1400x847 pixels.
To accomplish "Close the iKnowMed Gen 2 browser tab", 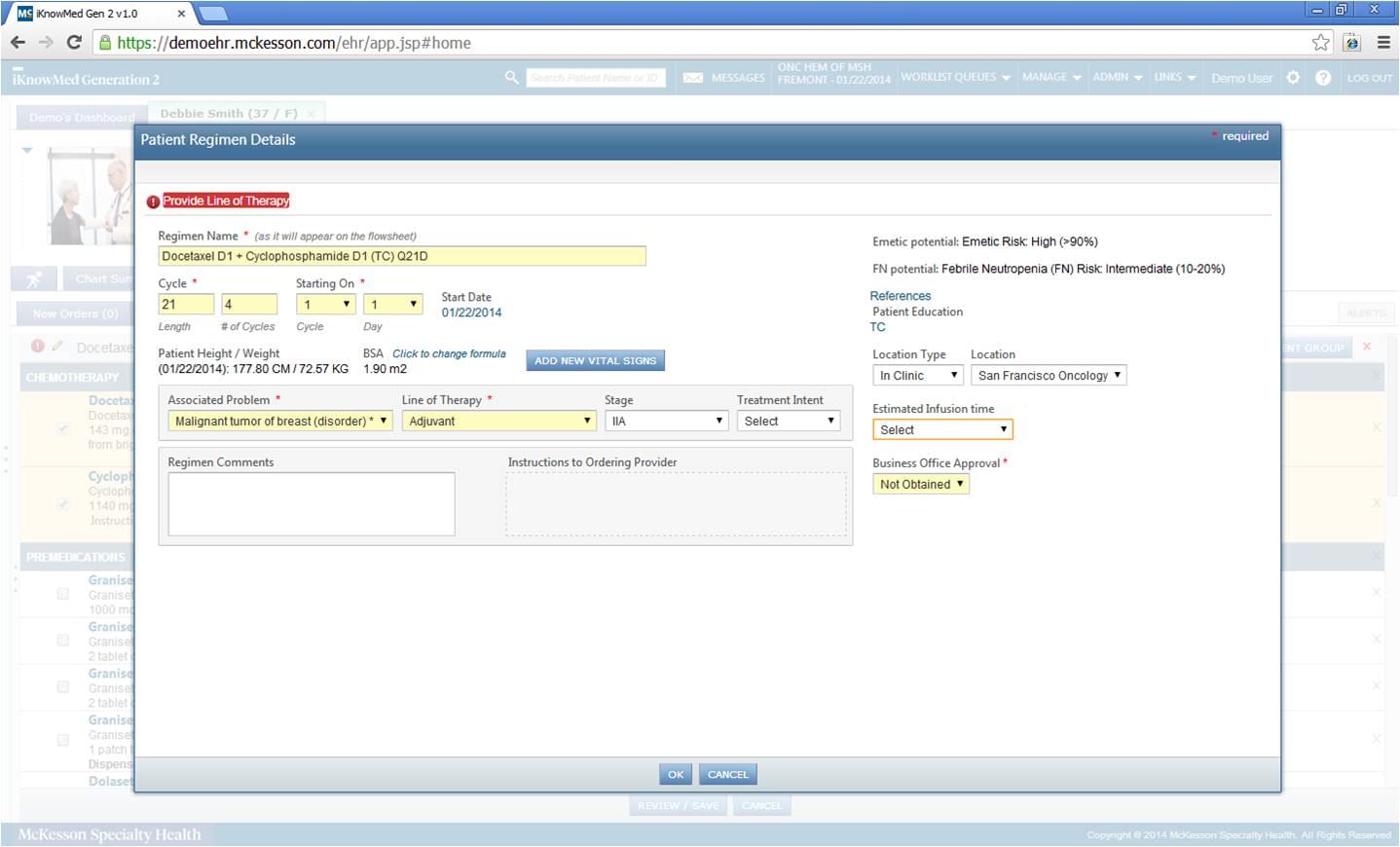I will point(181,14).
